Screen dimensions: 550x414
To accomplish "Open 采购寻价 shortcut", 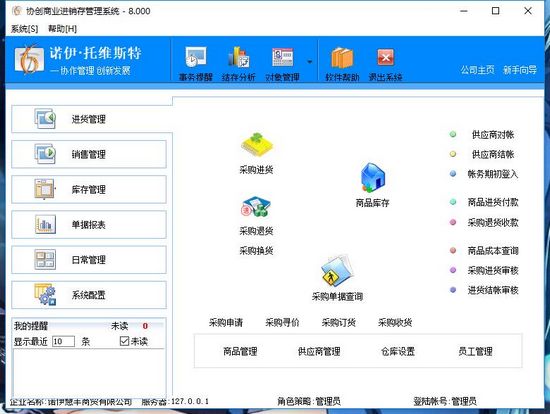I will [282, 322].
